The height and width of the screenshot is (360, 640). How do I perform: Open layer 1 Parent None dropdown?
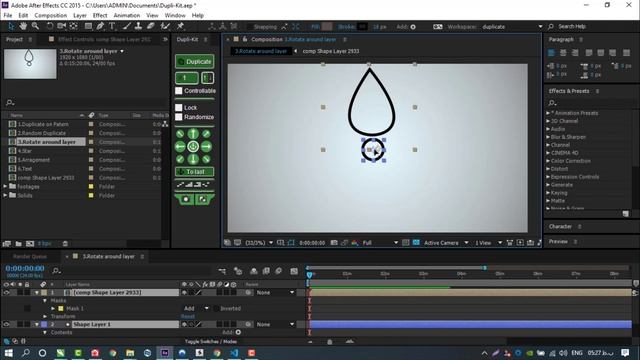click(275, 293)
